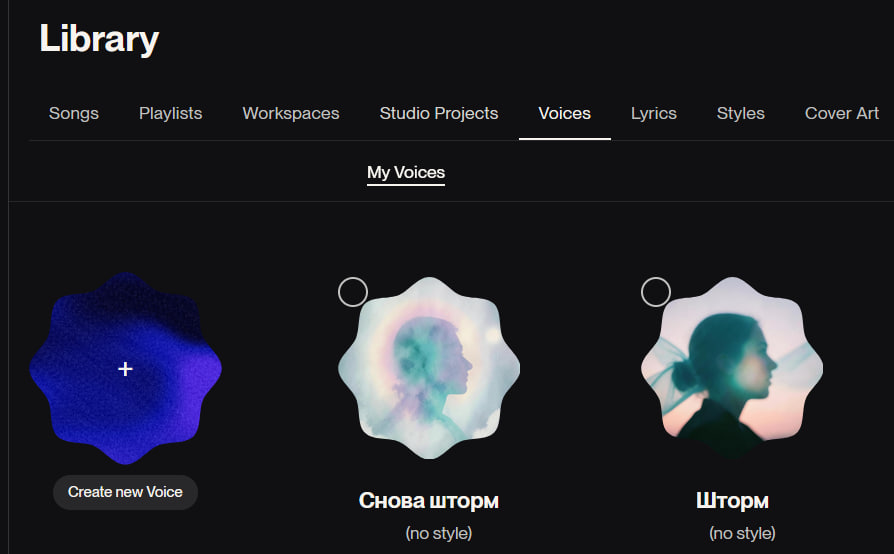Click the Create new Voice button

pos(125,492)
